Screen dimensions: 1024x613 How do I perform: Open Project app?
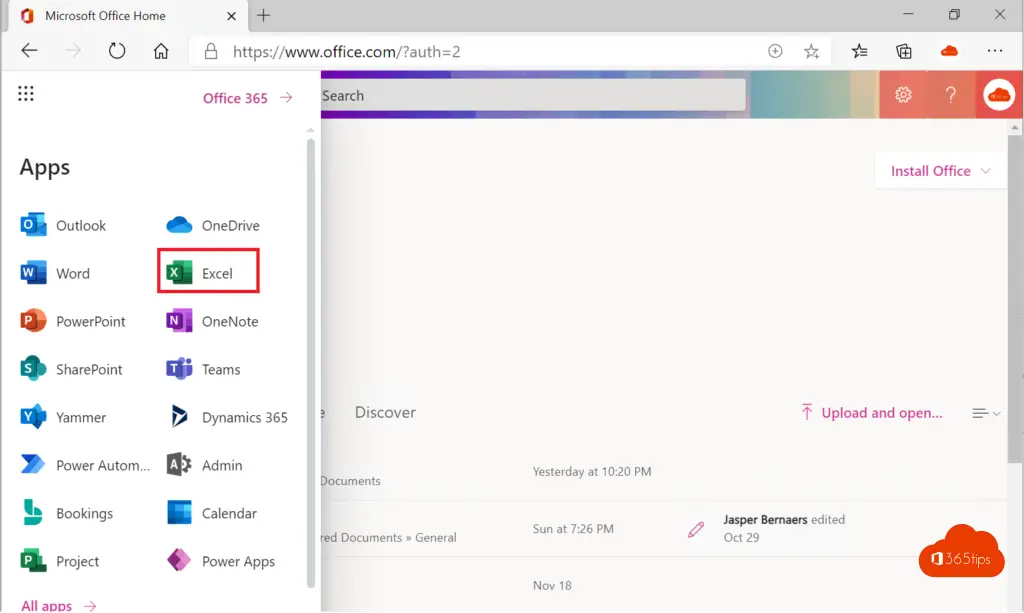(x=60, y=561)
